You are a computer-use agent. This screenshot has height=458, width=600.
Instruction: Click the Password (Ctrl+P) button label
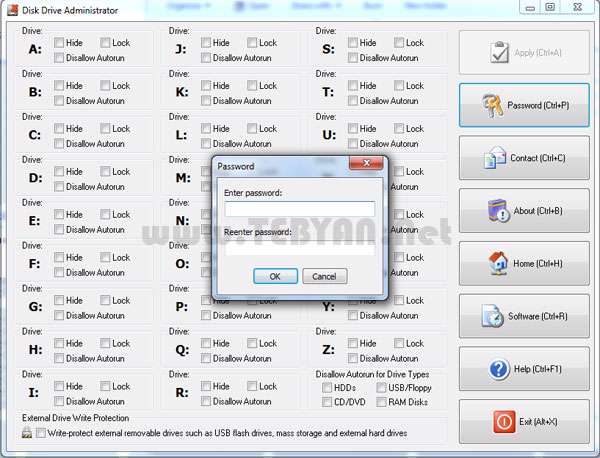click(538, 105)
